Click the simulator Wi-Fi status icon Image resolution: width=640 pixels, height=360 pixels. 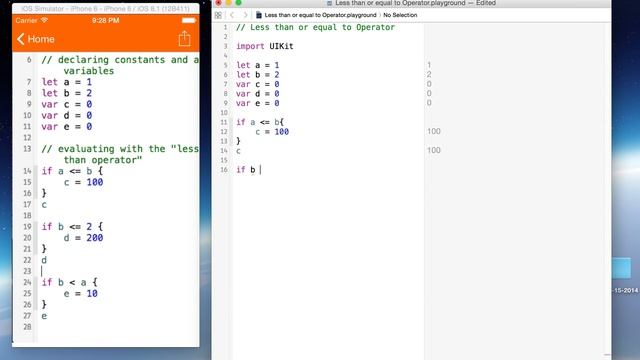tap(44, 20)
